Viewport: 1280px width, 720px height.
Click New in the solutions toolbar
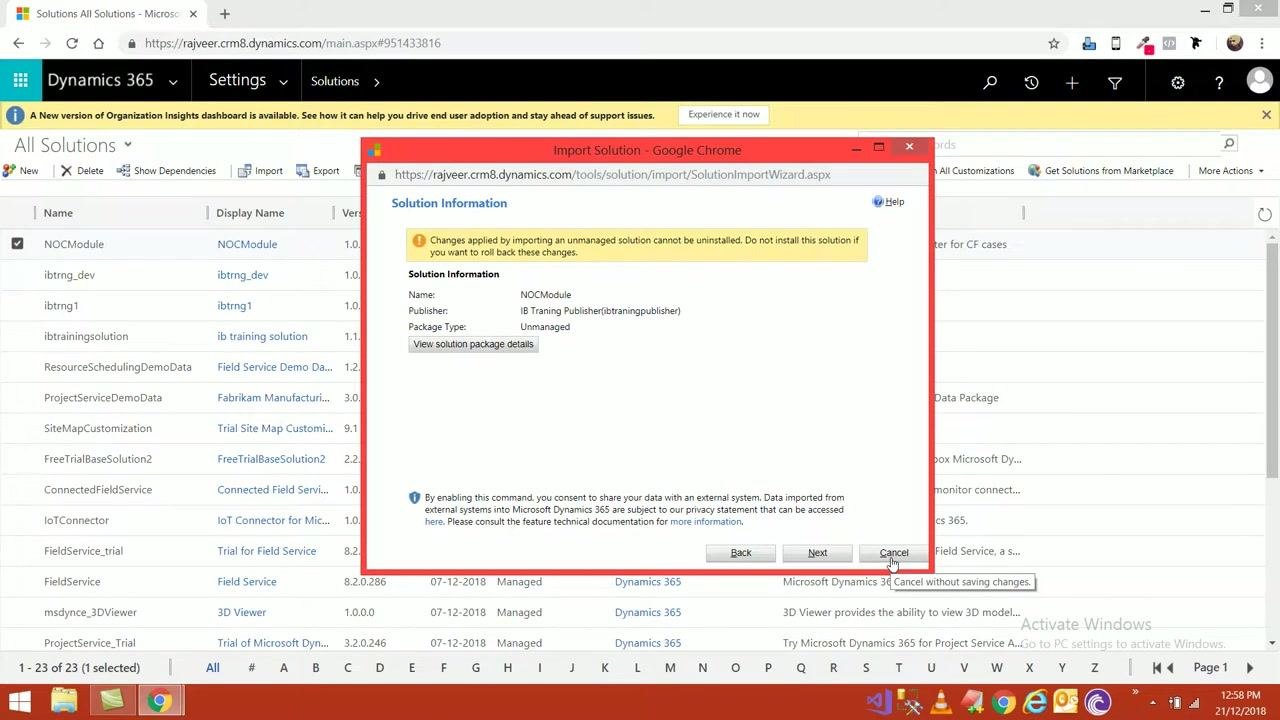coord(20,171)
